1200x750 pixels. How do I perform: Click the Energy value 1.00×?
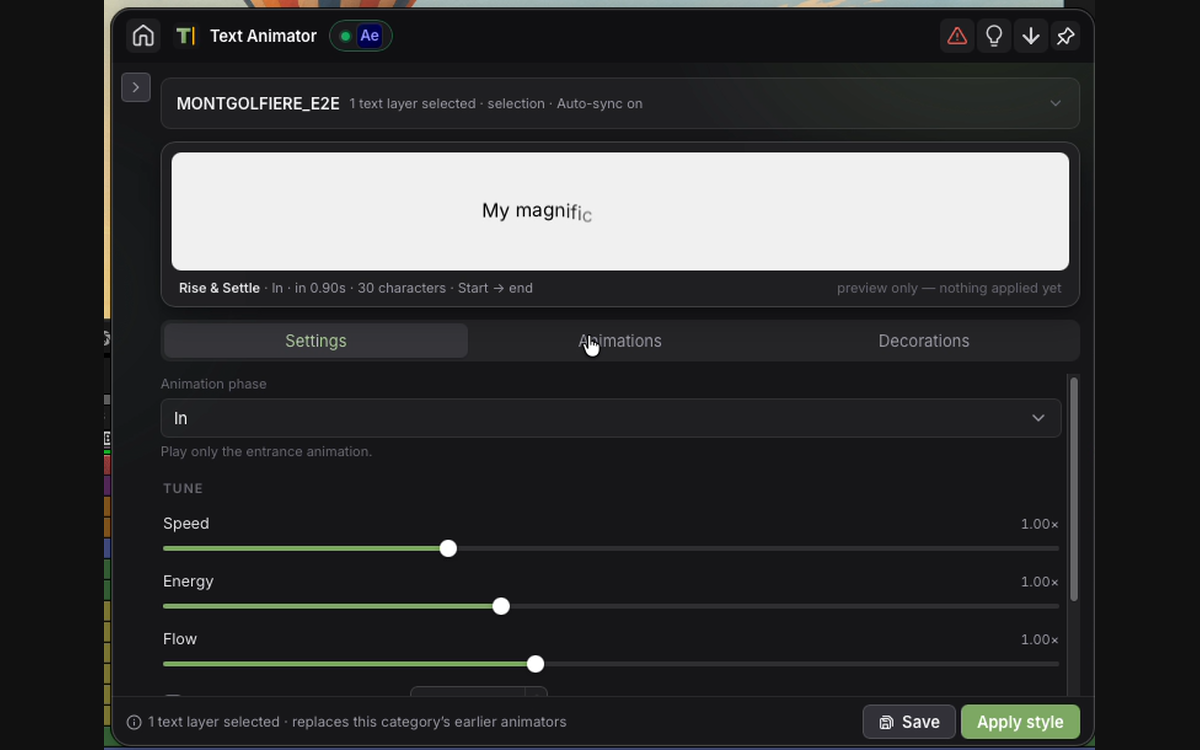[x=1039, y=582]
